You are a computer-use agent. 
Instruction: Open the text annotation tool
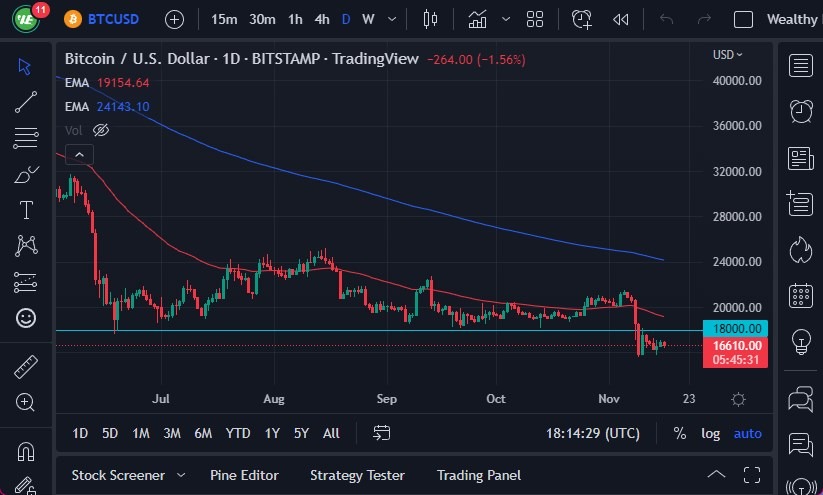click(26, 210)
